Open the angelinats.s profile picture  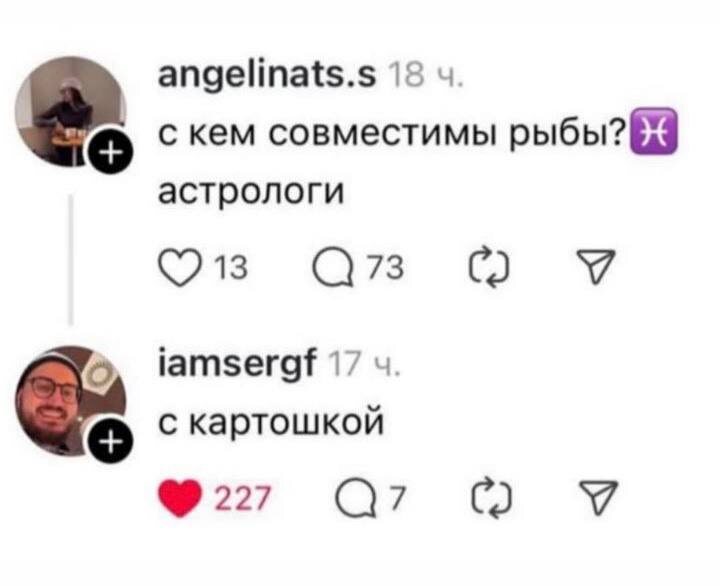point(71,111)
